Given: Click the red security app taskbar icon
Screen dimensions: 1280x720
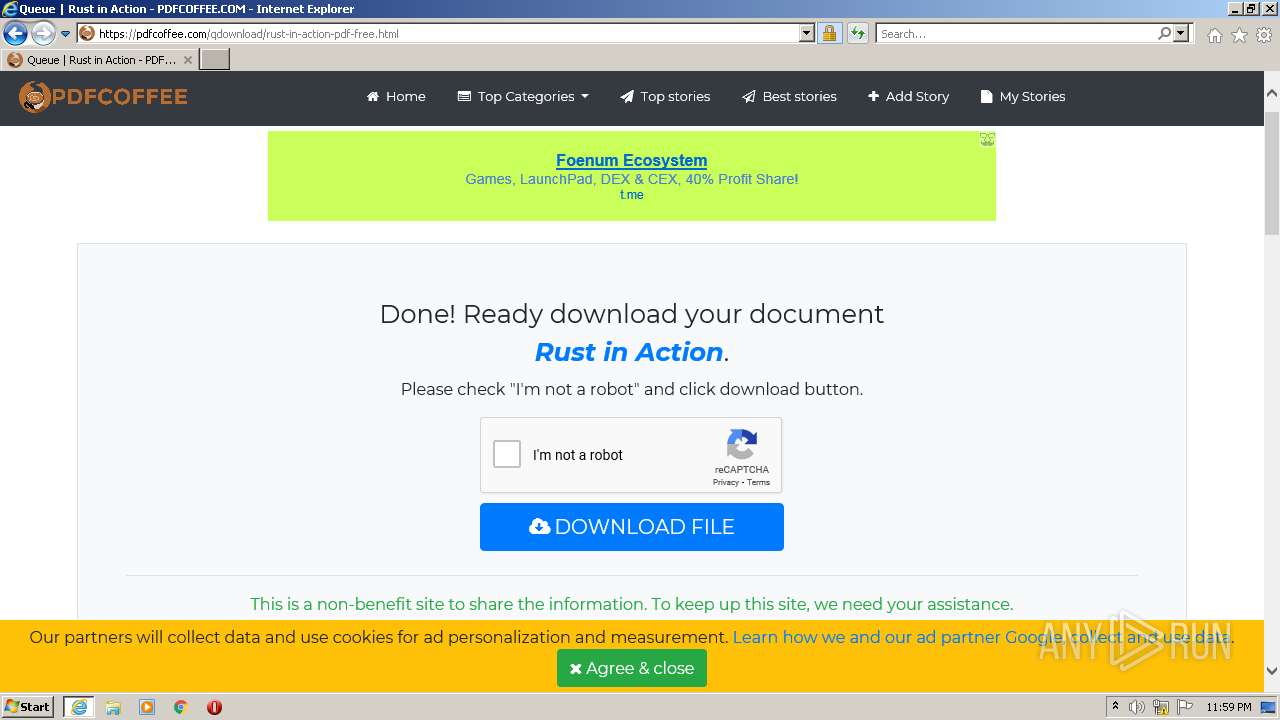Looking at the screenshot, I should coord(214,707).
